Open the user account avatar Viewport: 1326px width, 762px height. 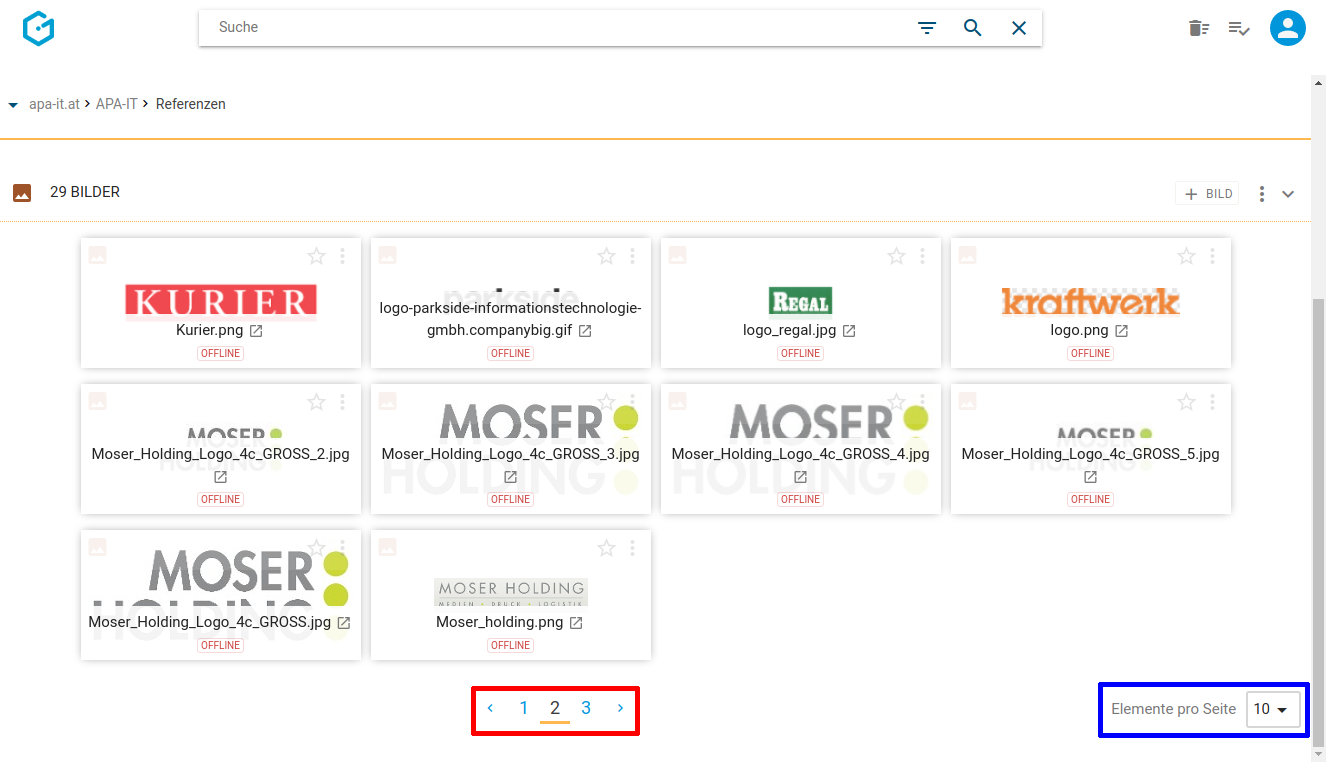(x=1288, y=28)
